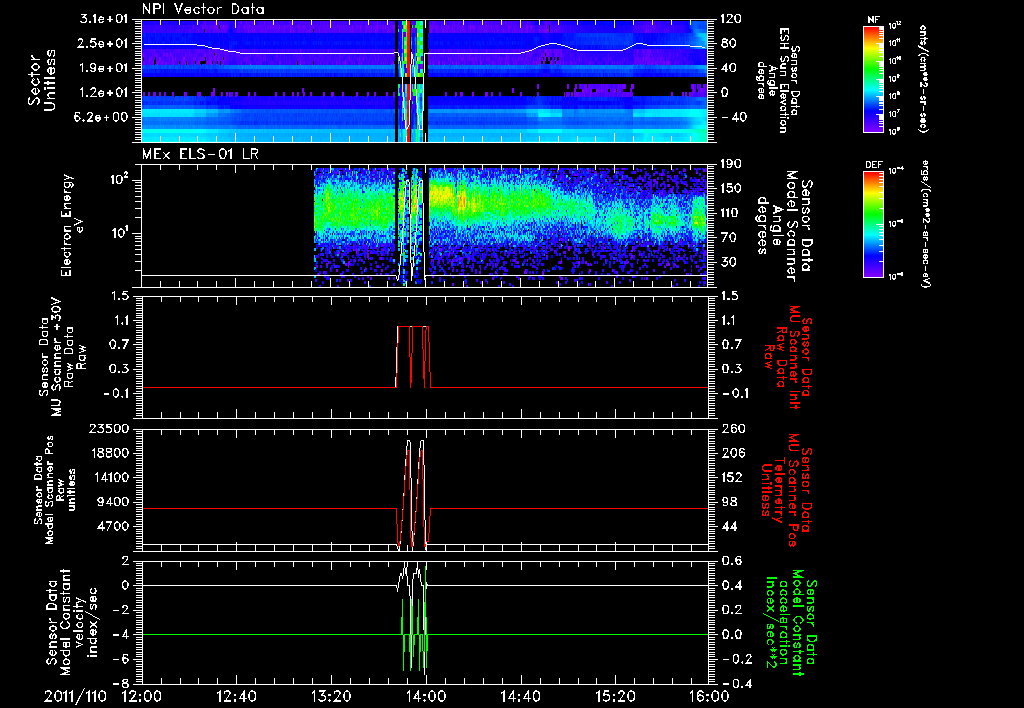Viewport: 1024px width, 708px height.
Task: Click the "0.6" acceleration tick value
Action: click(731, 561)
